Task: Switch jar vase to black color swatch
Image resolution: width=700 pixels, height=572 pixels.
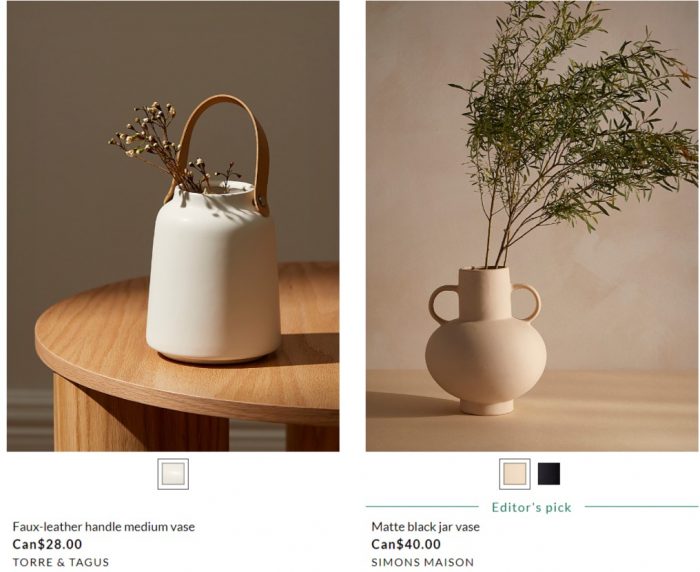Action: click(x=549, y=474)
